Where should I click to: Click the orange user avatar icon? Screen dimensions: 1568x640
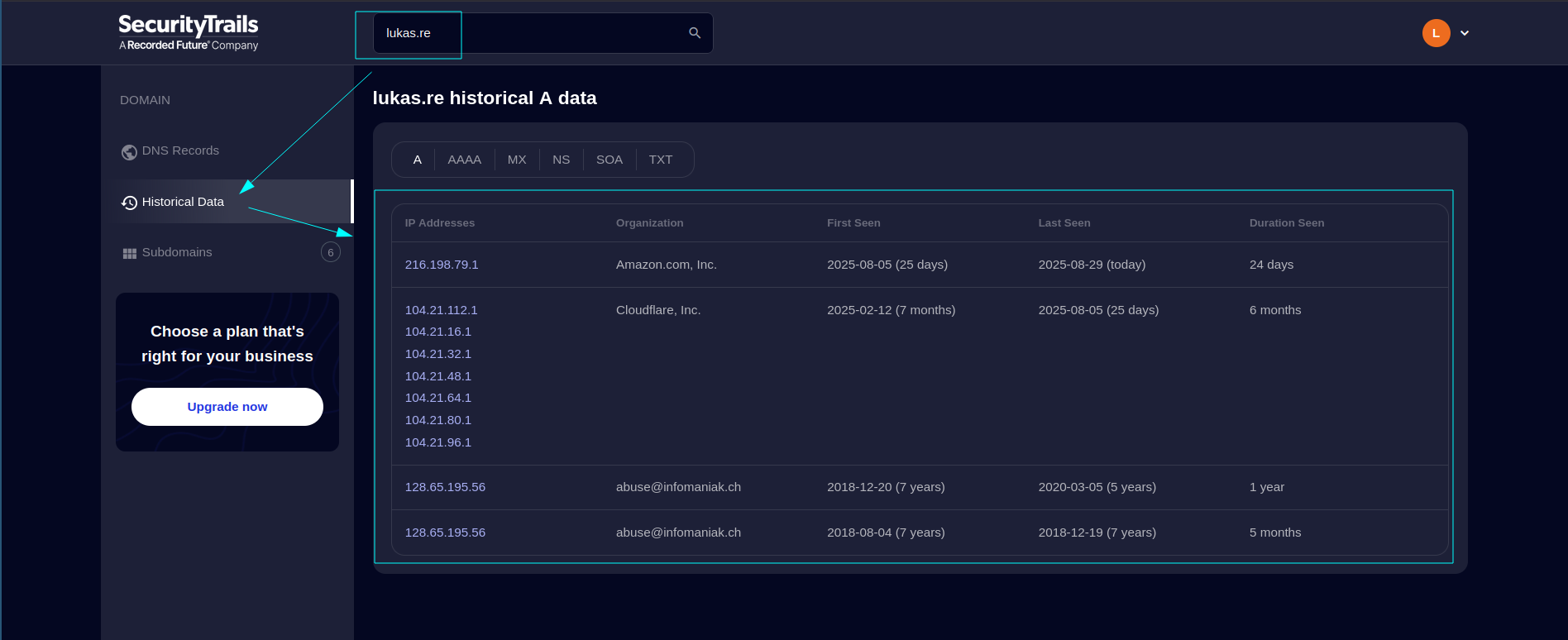1436,33
